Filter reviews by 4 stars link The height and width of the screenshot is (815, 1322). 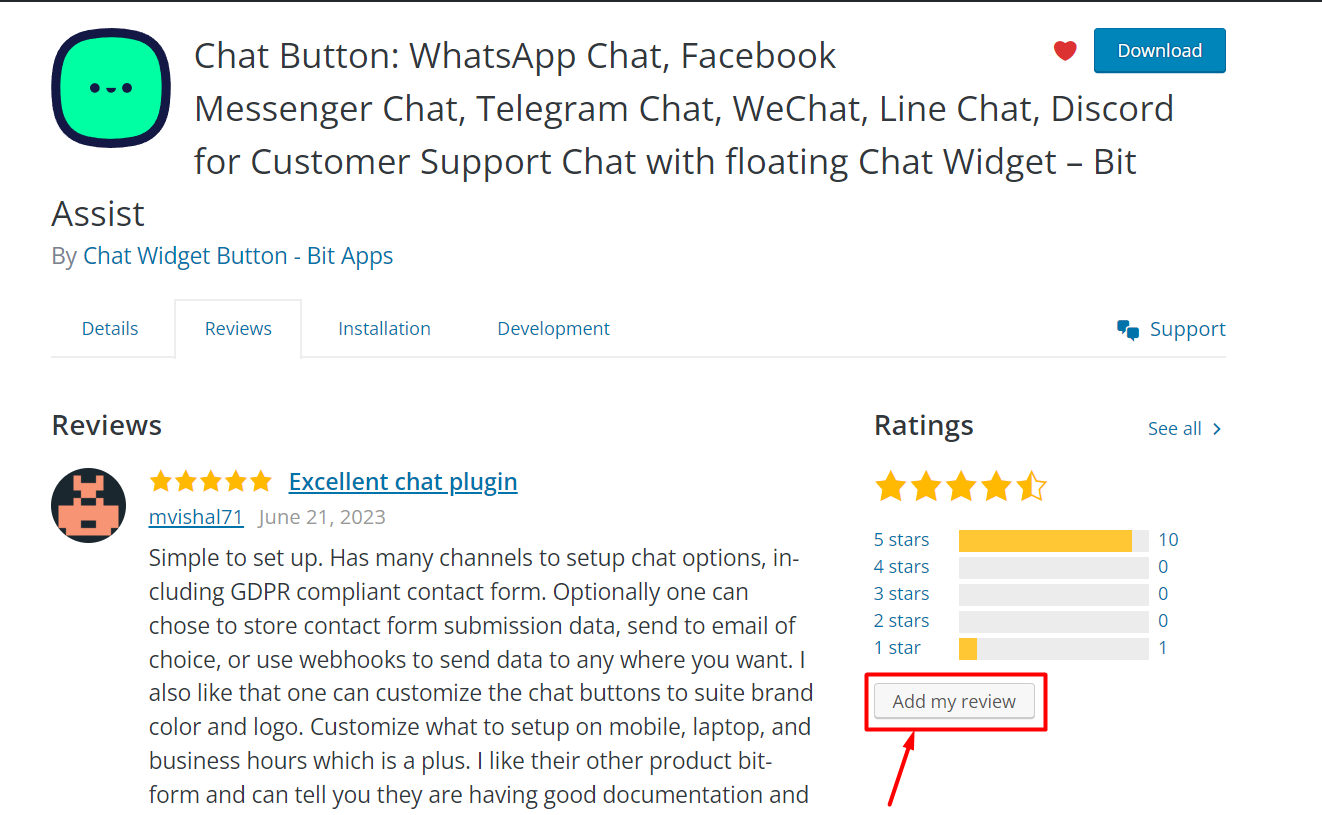[x=901, y=567]
